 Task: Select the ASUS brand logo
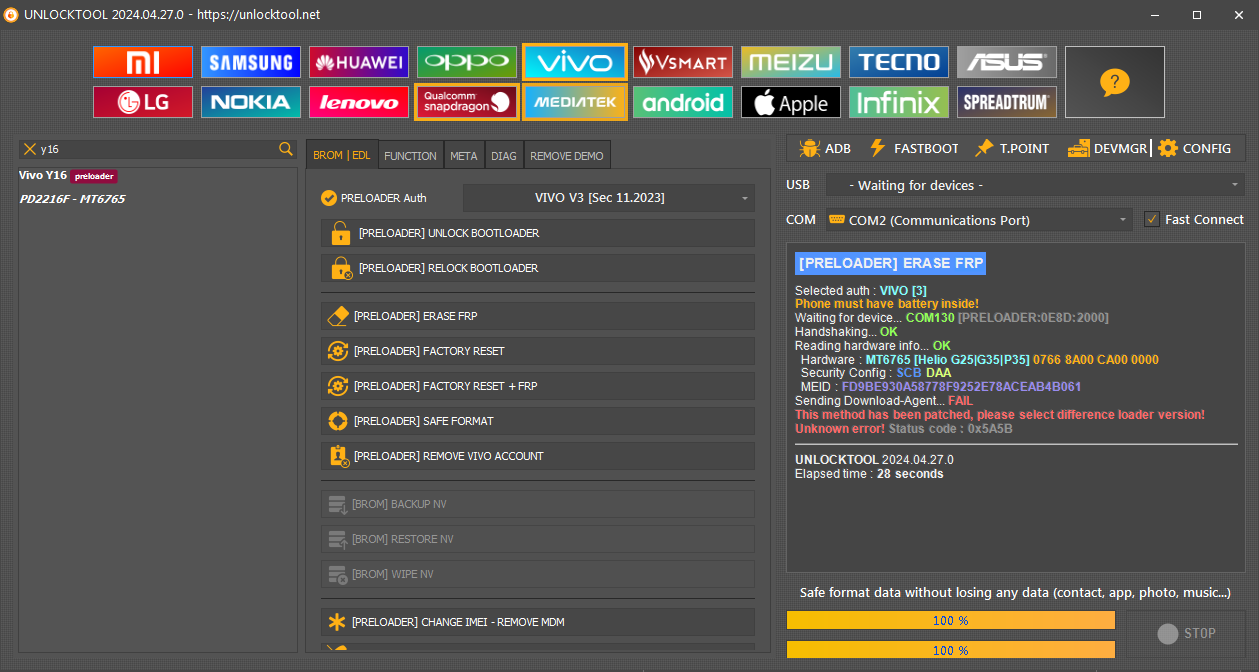click(1007, 62)
